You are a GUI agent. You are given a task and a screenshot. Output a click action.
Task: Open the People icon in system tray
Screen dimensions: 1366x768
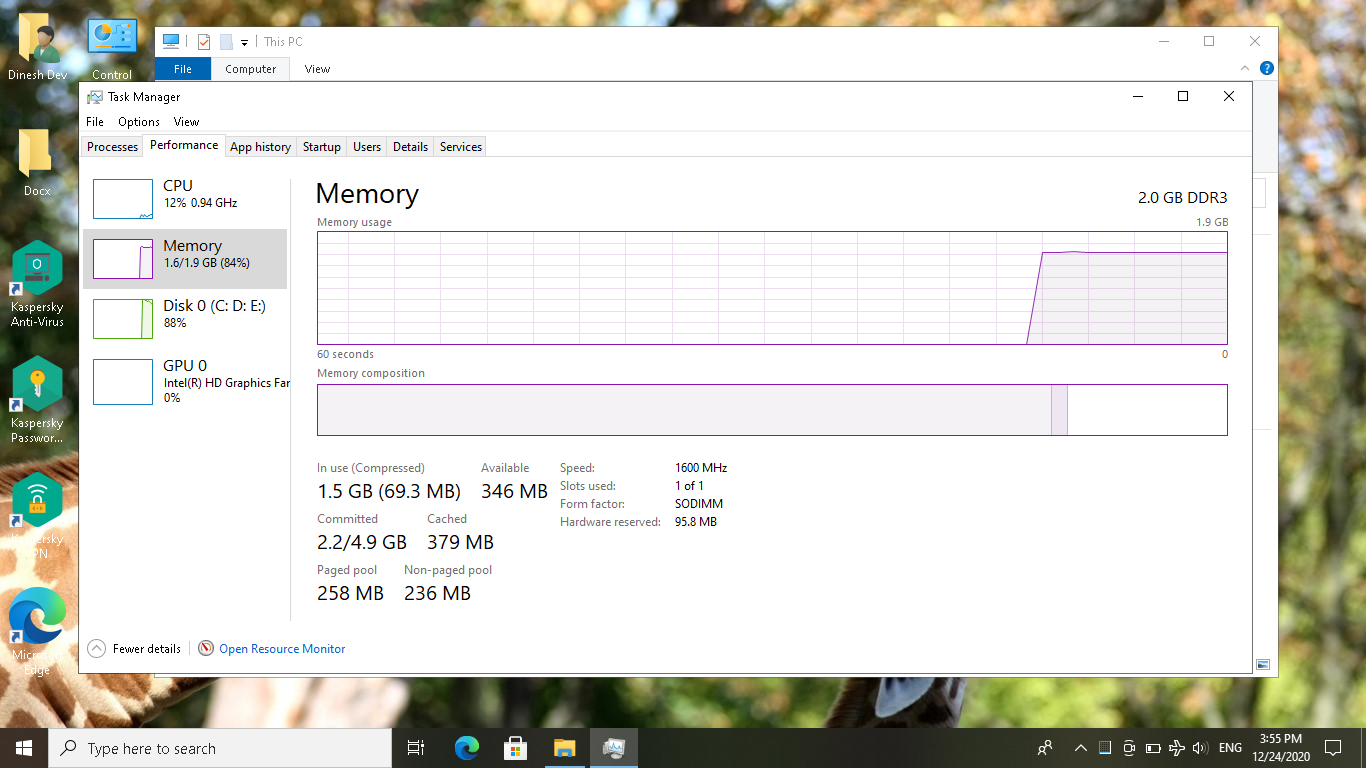point(1045,748)
